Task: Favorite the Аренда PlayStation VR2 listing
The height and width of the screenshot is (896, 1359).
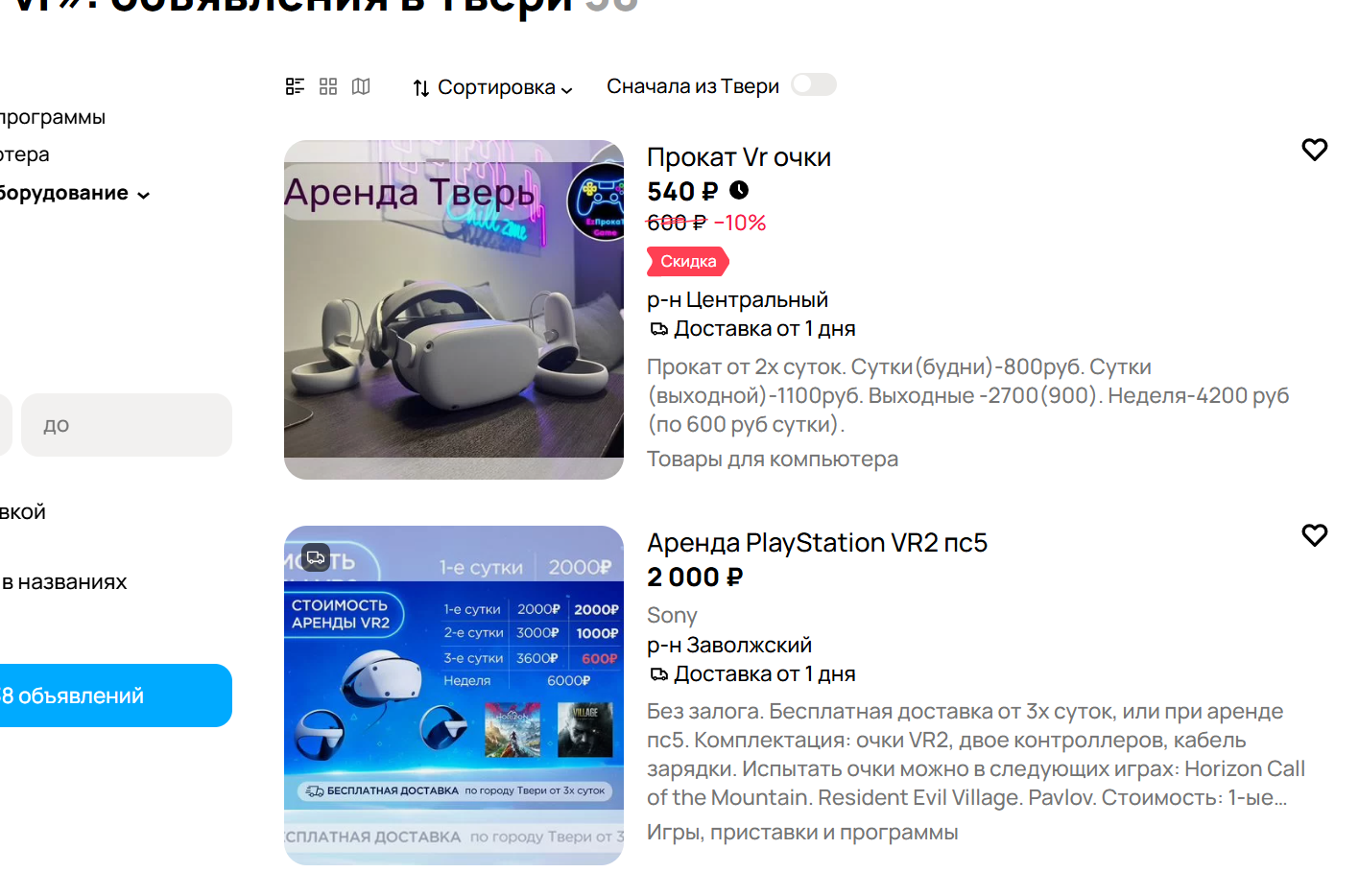Action: 1314,535
